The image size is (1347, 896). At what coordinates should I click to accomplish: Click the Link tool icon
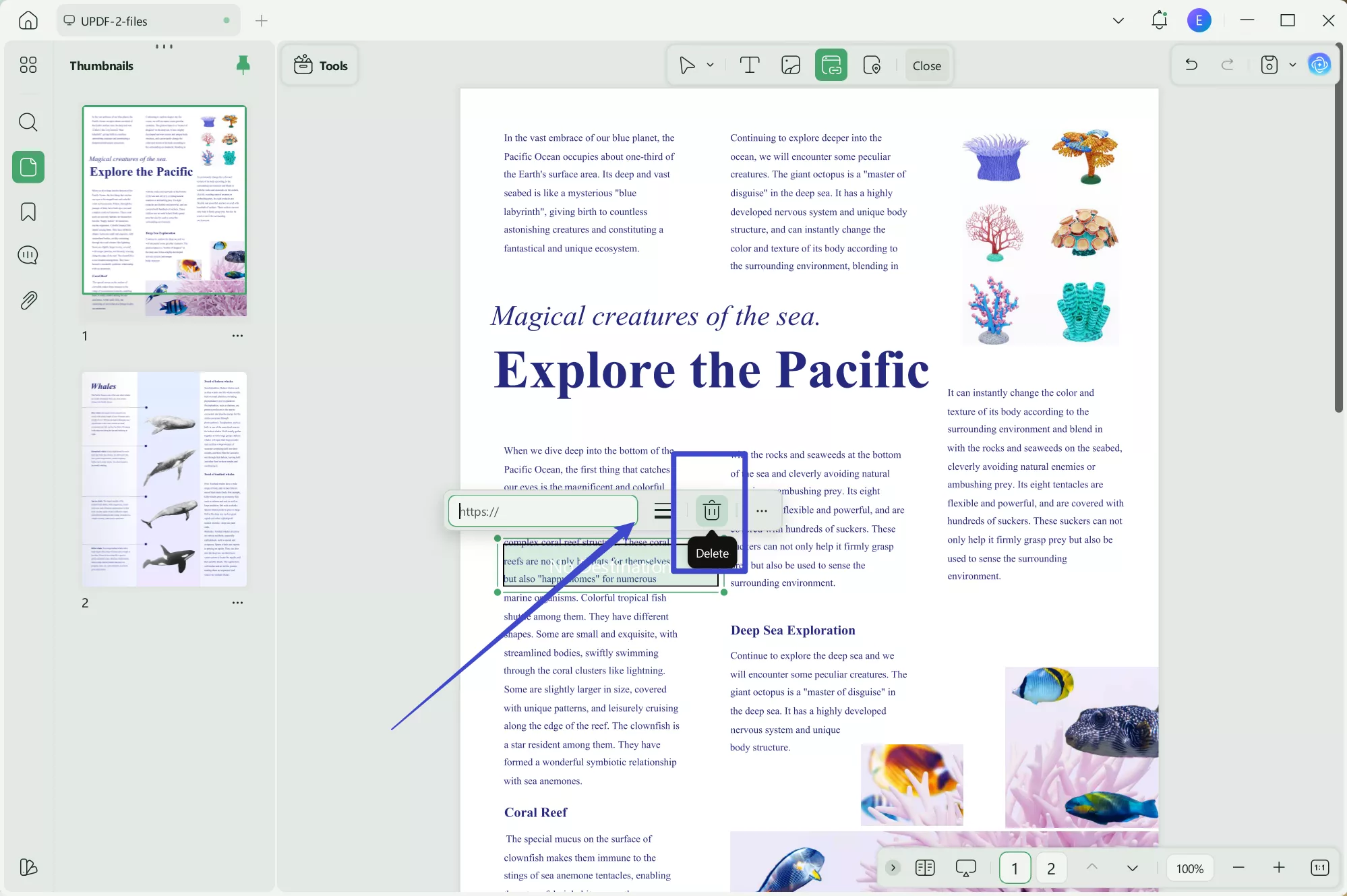click(x=831, y=65)
